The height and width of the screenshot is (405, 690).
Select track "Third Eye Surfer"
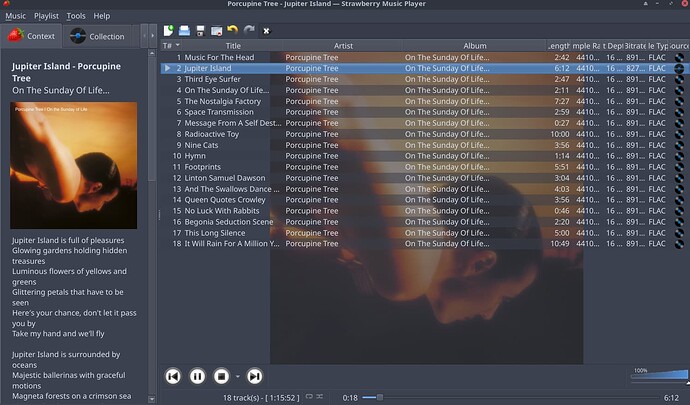pyautogui.click(x=213, y=79)
